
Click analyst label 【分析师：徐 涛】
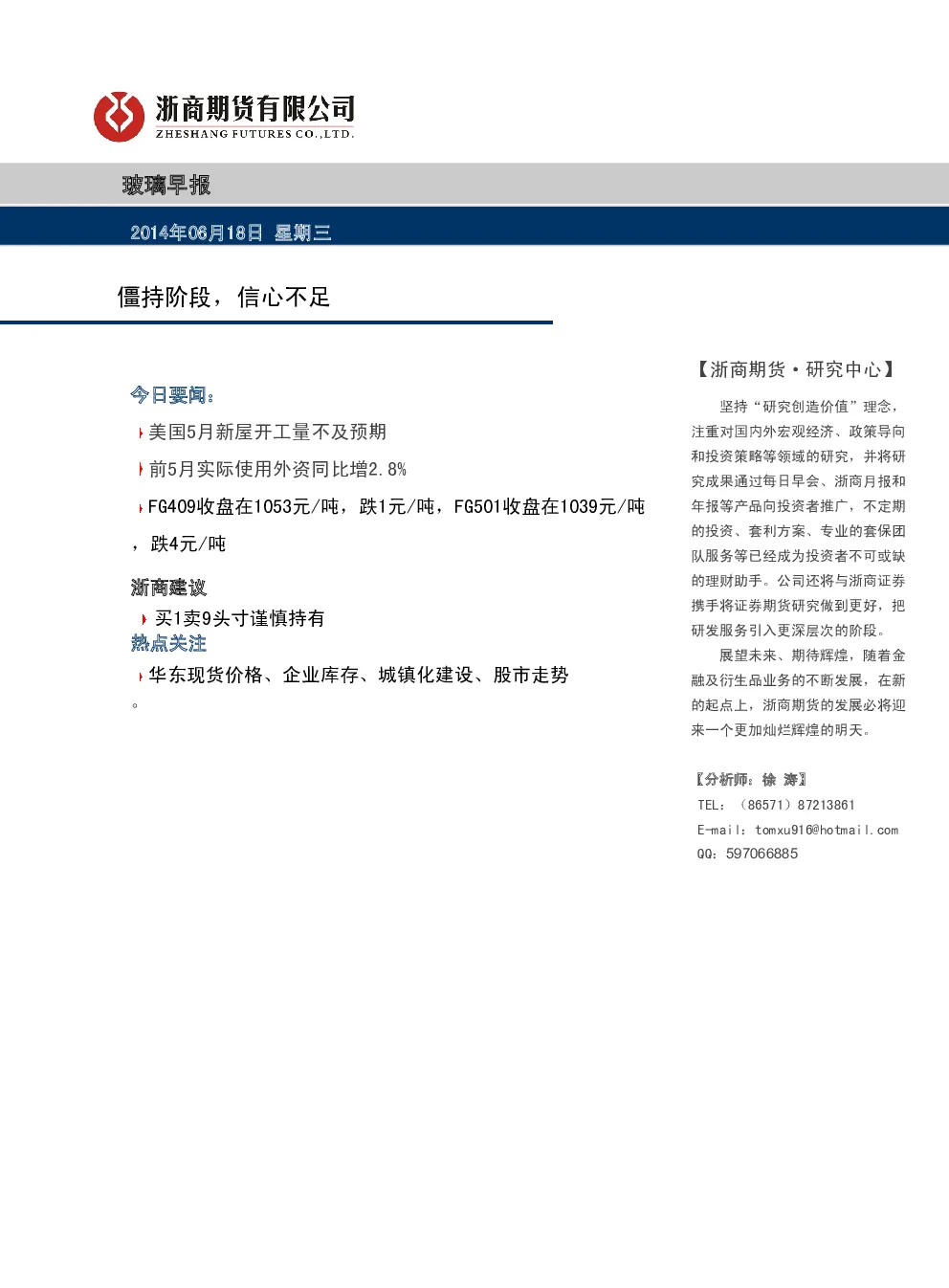point(750,780)
